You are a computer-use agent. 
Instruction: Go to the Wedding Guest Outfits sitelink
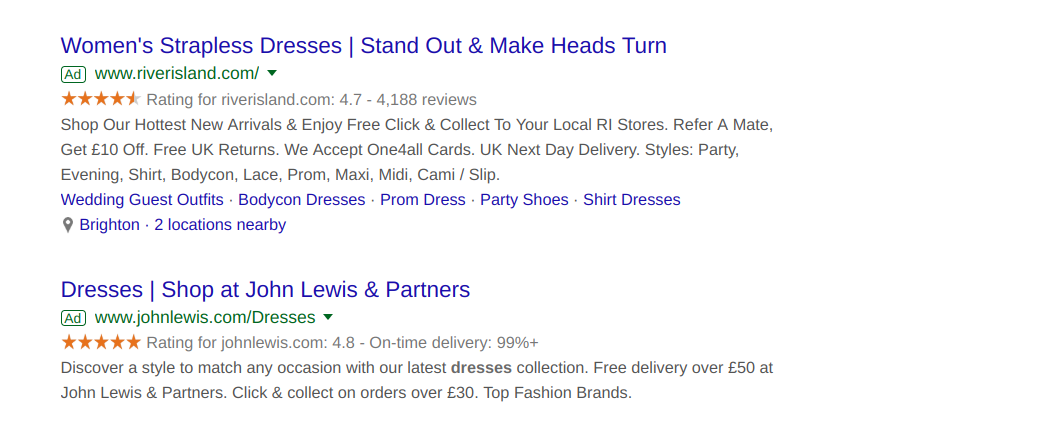tap(142, 200)
